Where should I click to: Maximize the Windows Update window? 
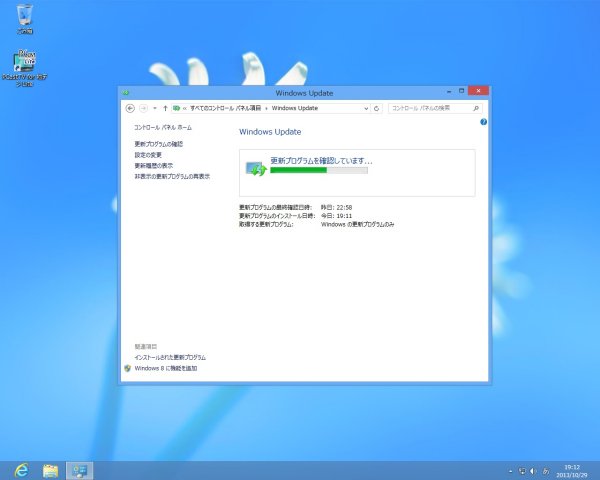[461, 91]
